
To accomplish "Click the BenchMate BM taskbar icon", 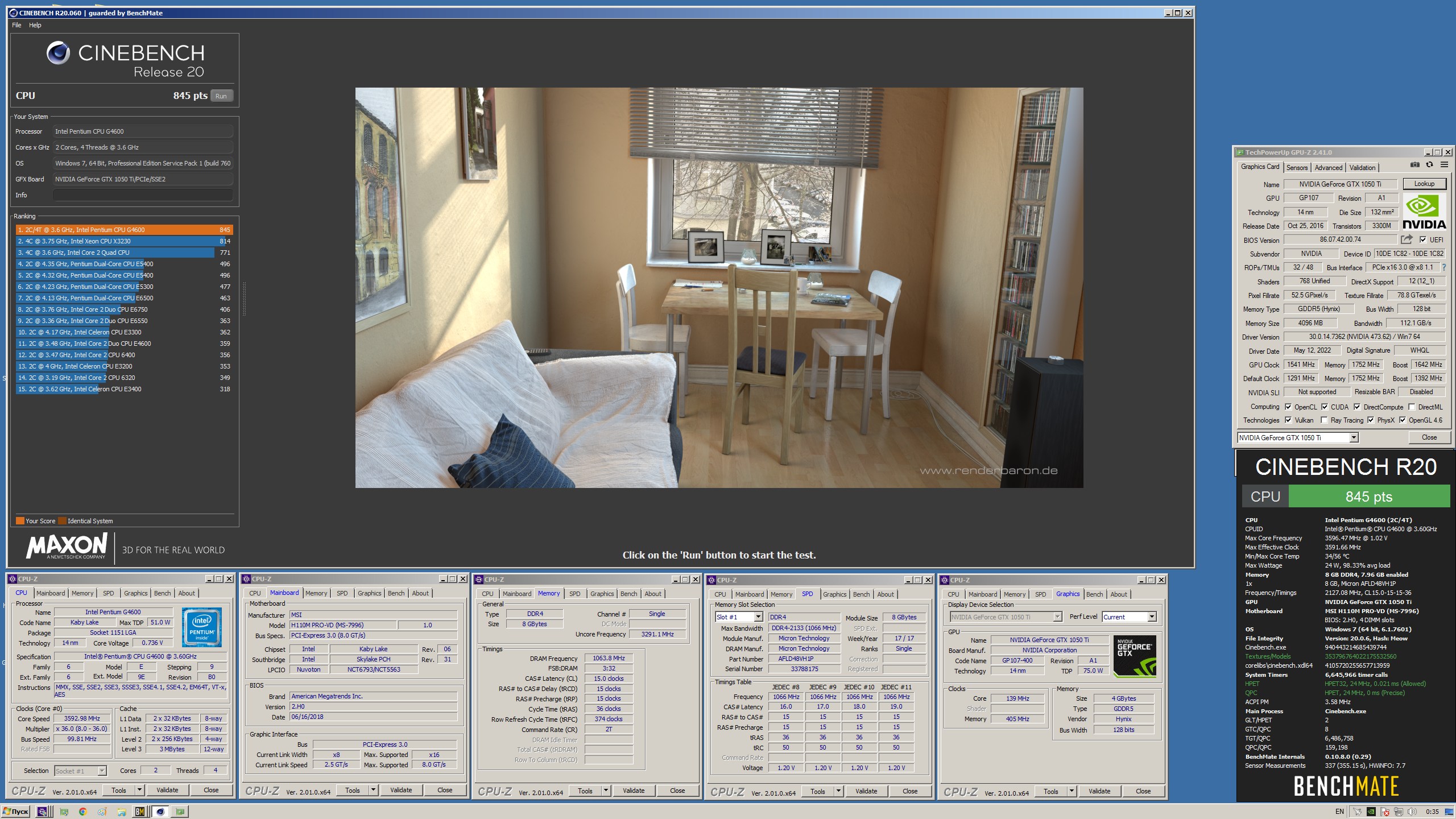I will pyautogui.click(x=140, y=812).
